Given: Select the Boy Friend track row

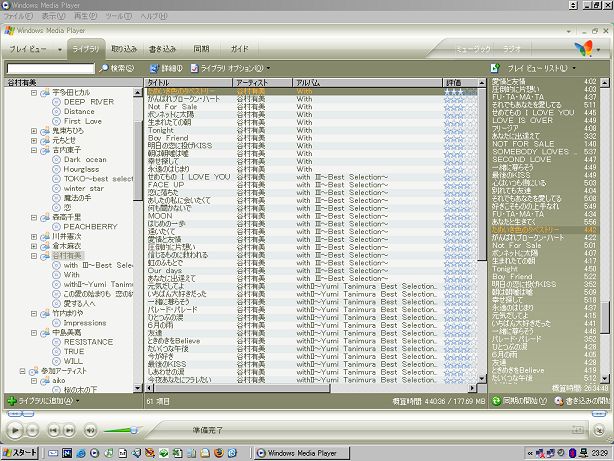Looking at the screenshot, I should (x=312, y=138).
